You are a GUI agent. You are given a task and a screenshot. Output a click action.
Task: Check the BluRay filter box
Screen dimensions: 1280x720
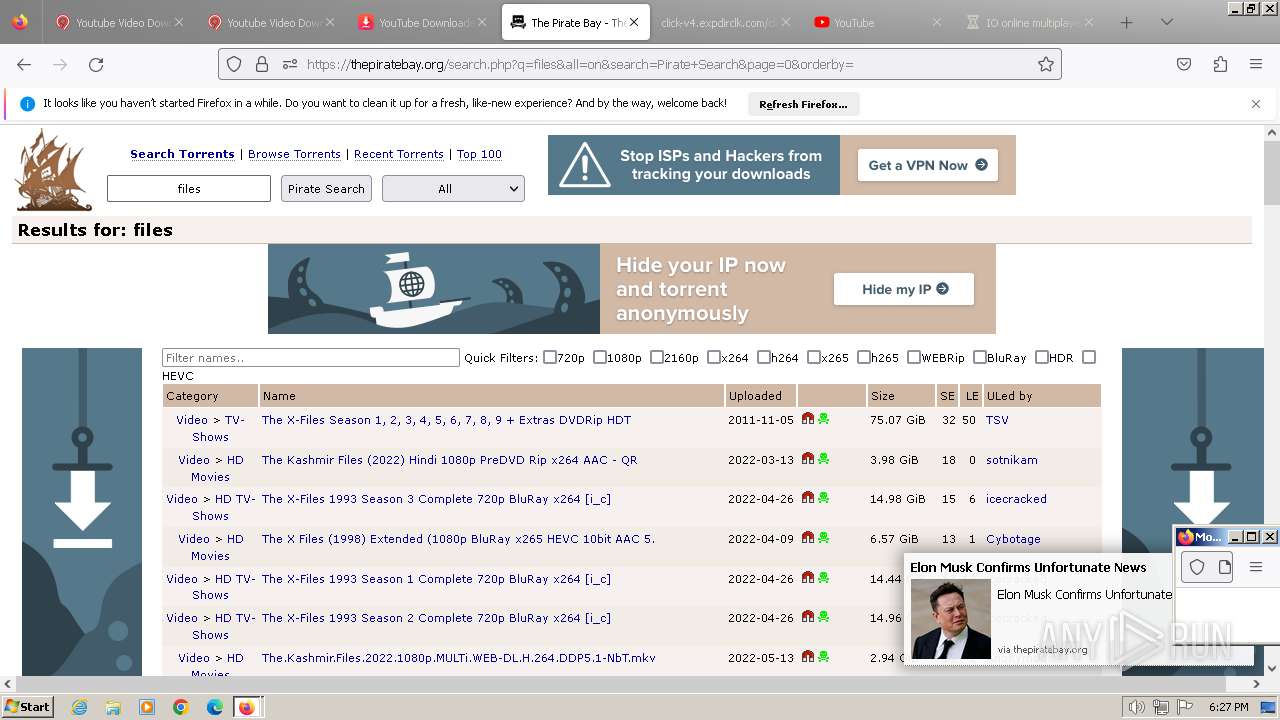(x=980, y=357)
